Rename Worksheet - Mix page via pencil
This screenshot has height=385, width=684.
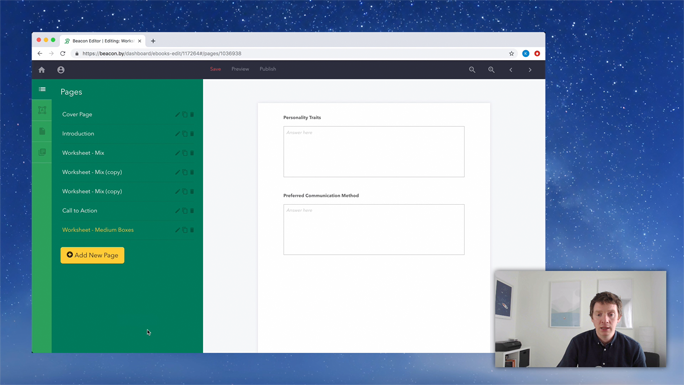point(177,153)
